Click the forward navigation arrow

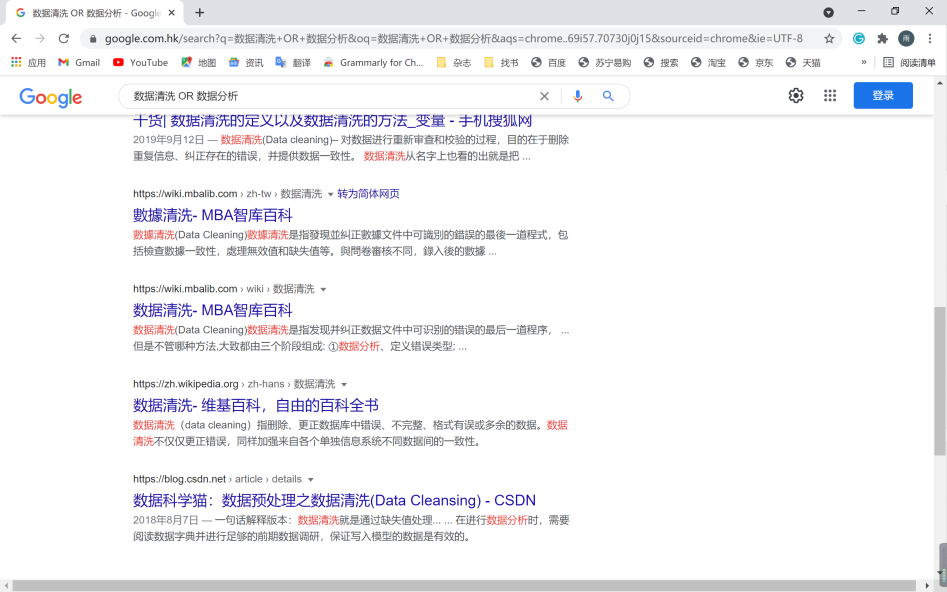coord(40,39)
